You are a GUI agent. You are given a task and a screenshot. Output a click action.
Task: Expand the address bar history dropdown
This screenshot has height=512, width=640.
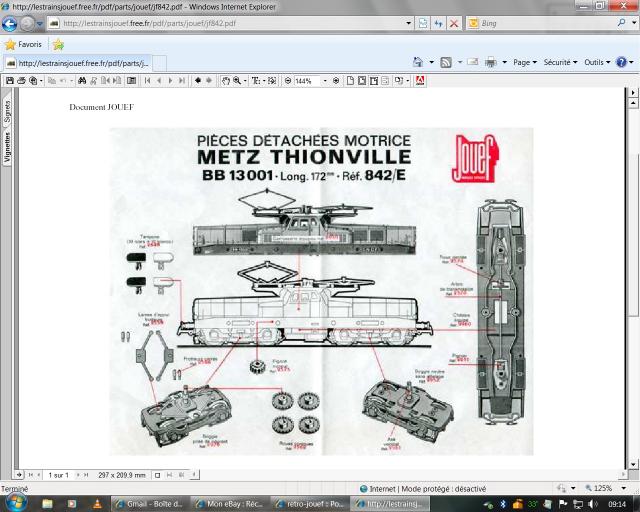(x=408, y=23)
